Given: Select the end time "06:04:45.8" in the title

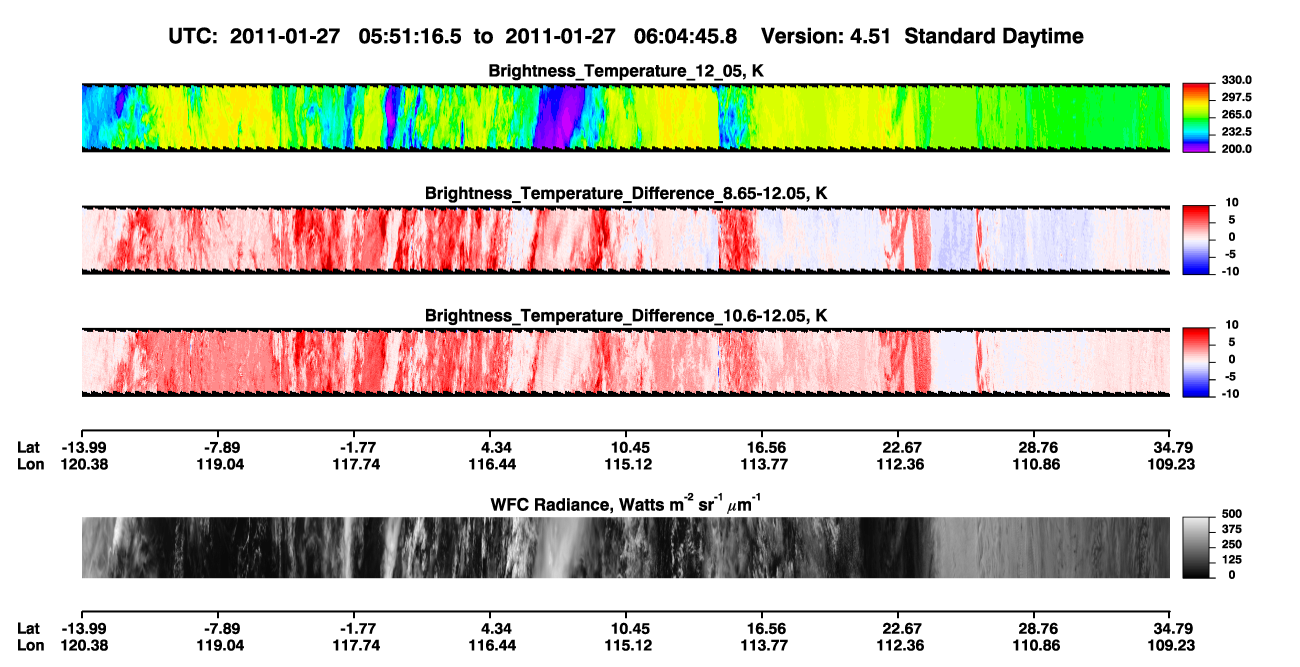Looking at the screenshot, I should tap(687, 37).
